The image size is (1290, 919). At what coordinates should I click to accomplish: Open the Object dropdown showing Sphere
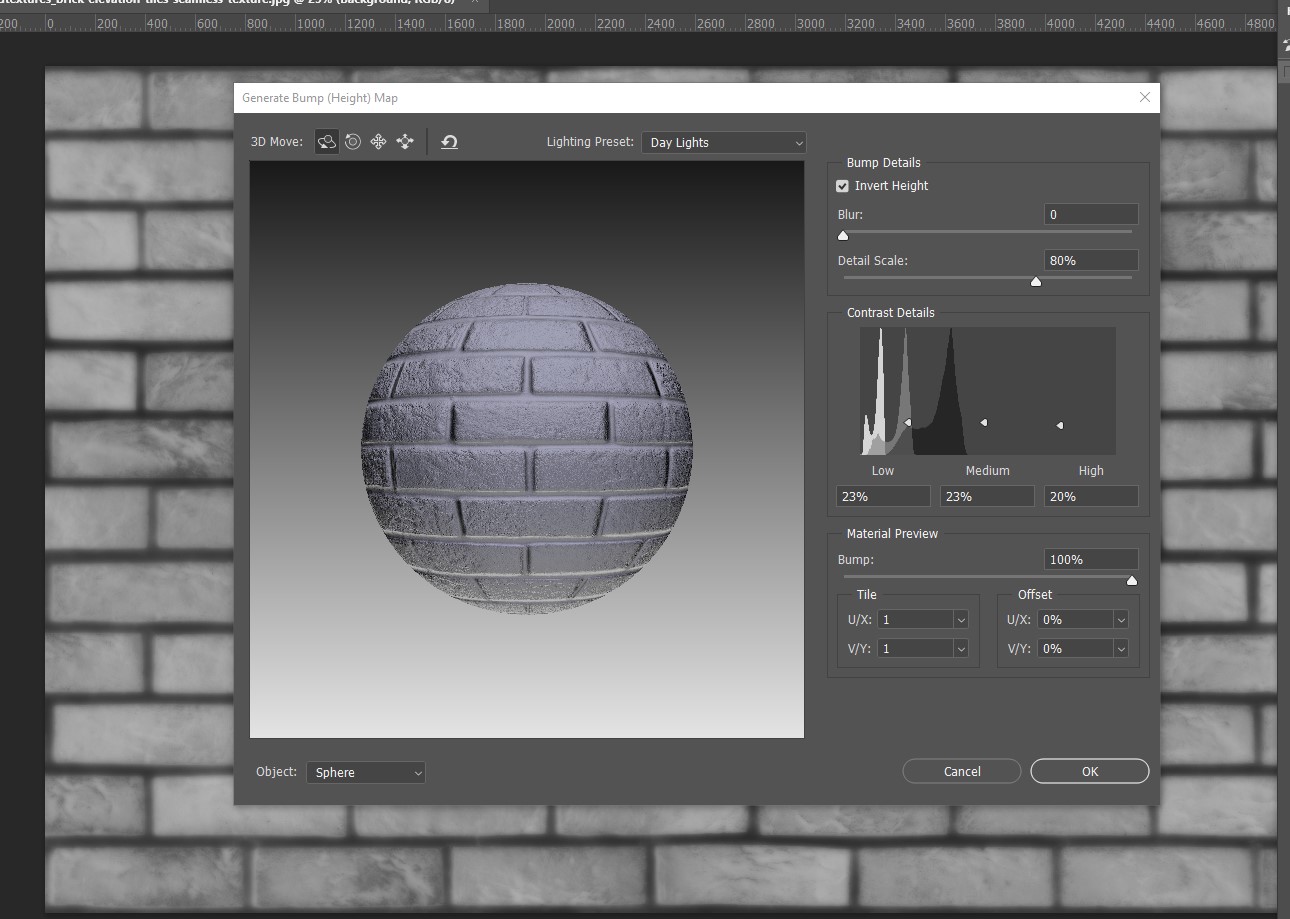[365, 772]
